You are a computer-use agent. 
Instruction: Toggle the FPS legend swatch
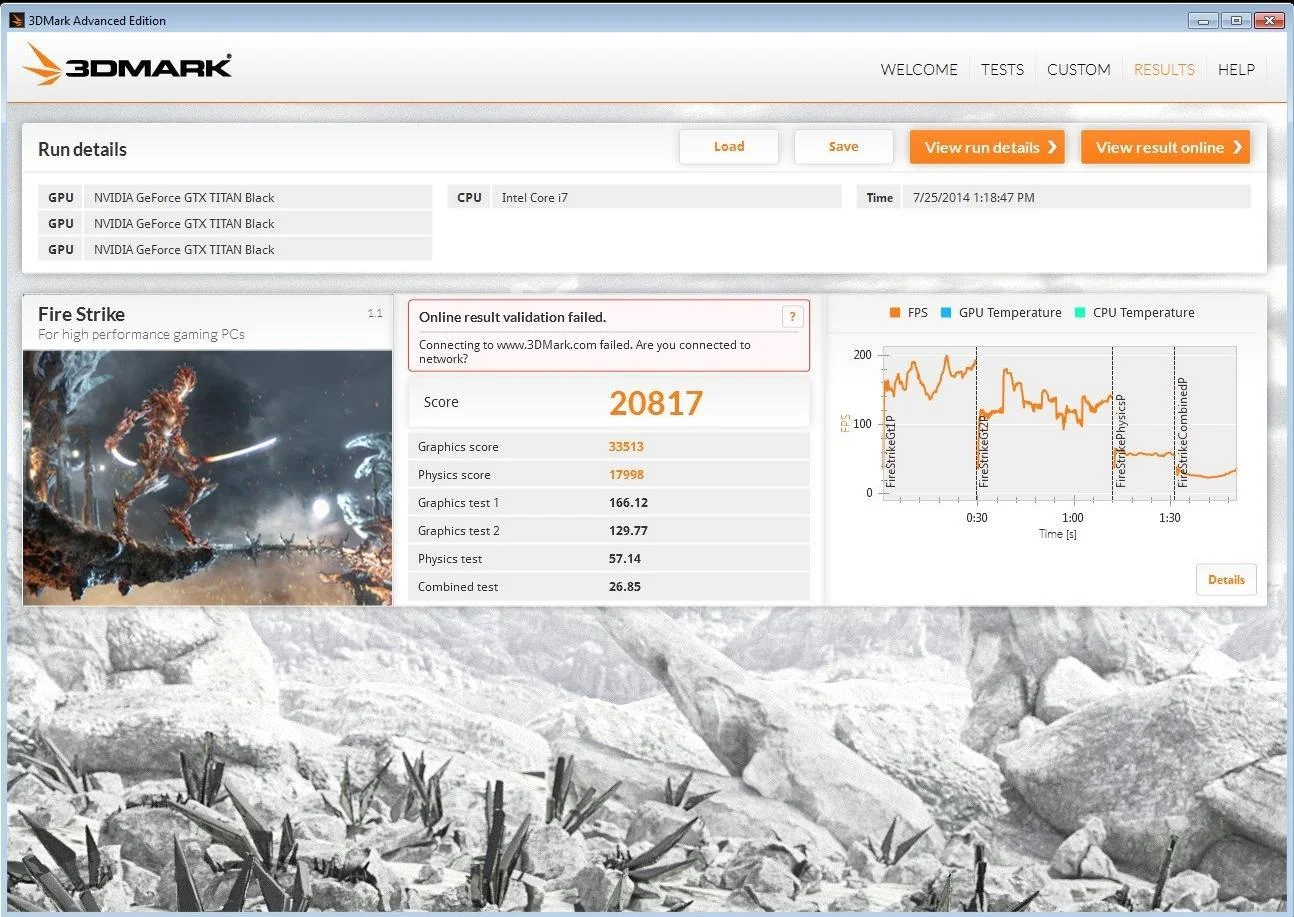(x=895, y=313)
